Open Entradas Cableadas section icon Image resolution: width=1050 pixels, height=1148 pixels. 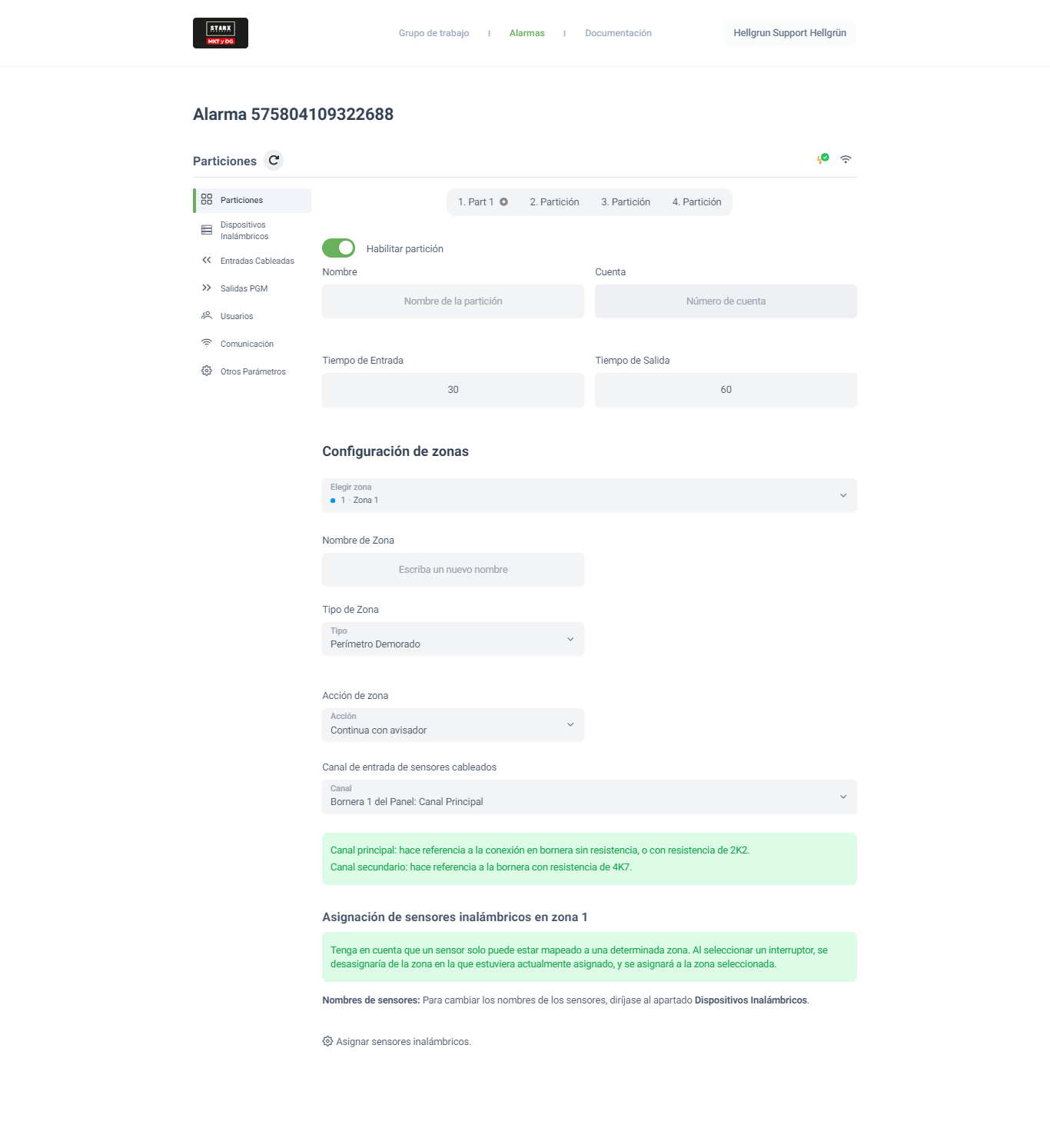coord(207,261)
